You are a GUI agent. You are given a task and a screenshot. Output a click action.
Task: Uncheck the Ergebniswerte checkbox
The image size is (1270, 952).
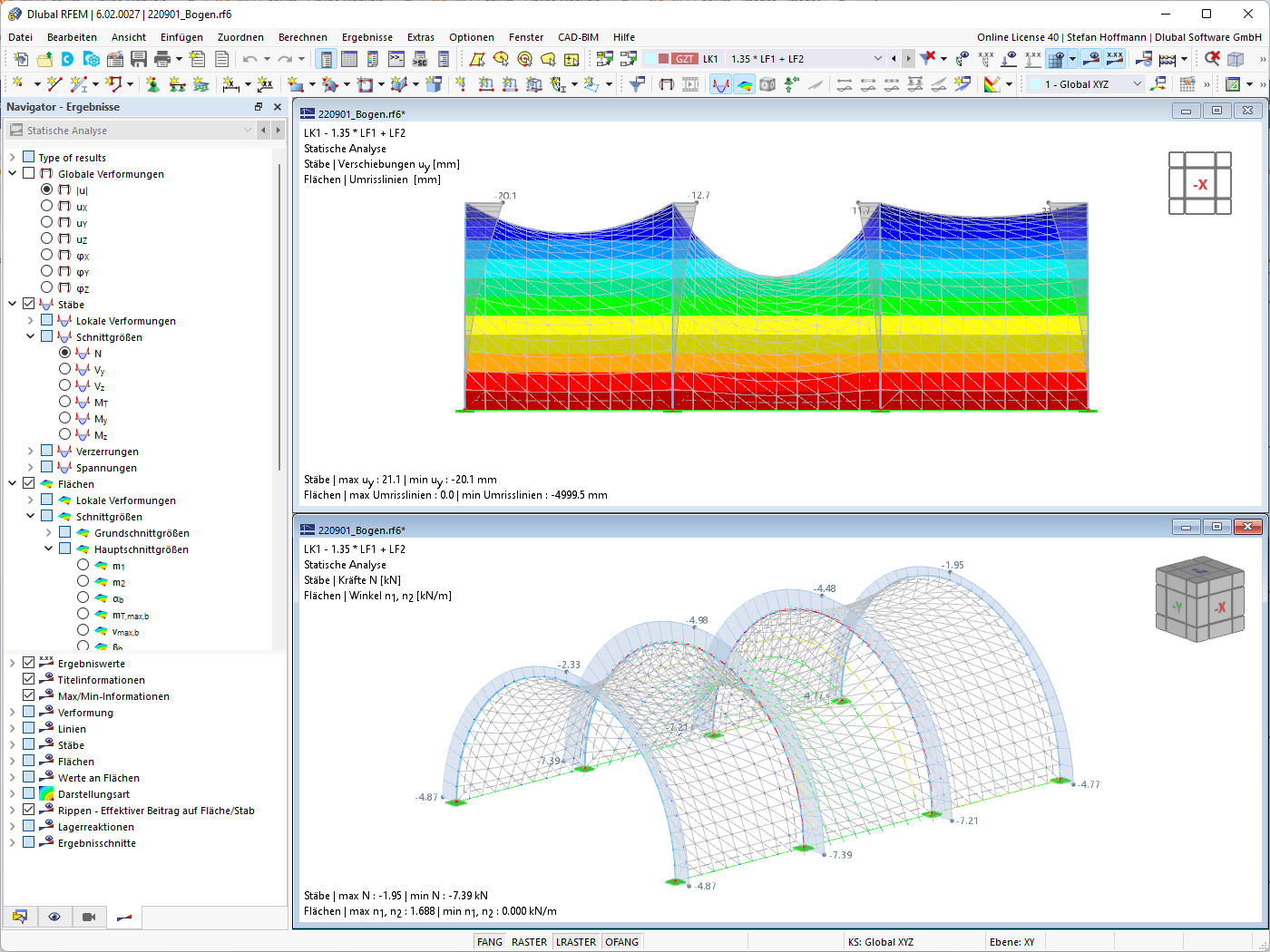click(x=29, y=663)
